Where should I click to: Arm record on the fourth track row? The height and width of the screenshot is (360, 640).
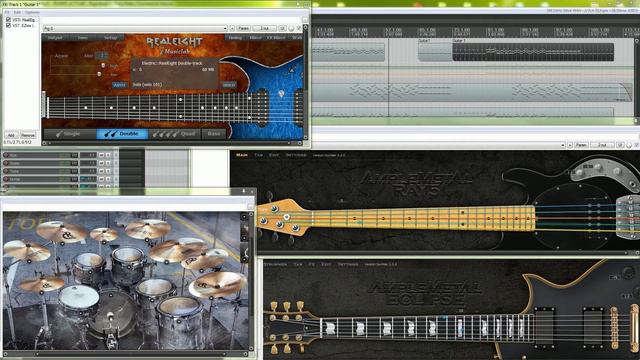6,179
